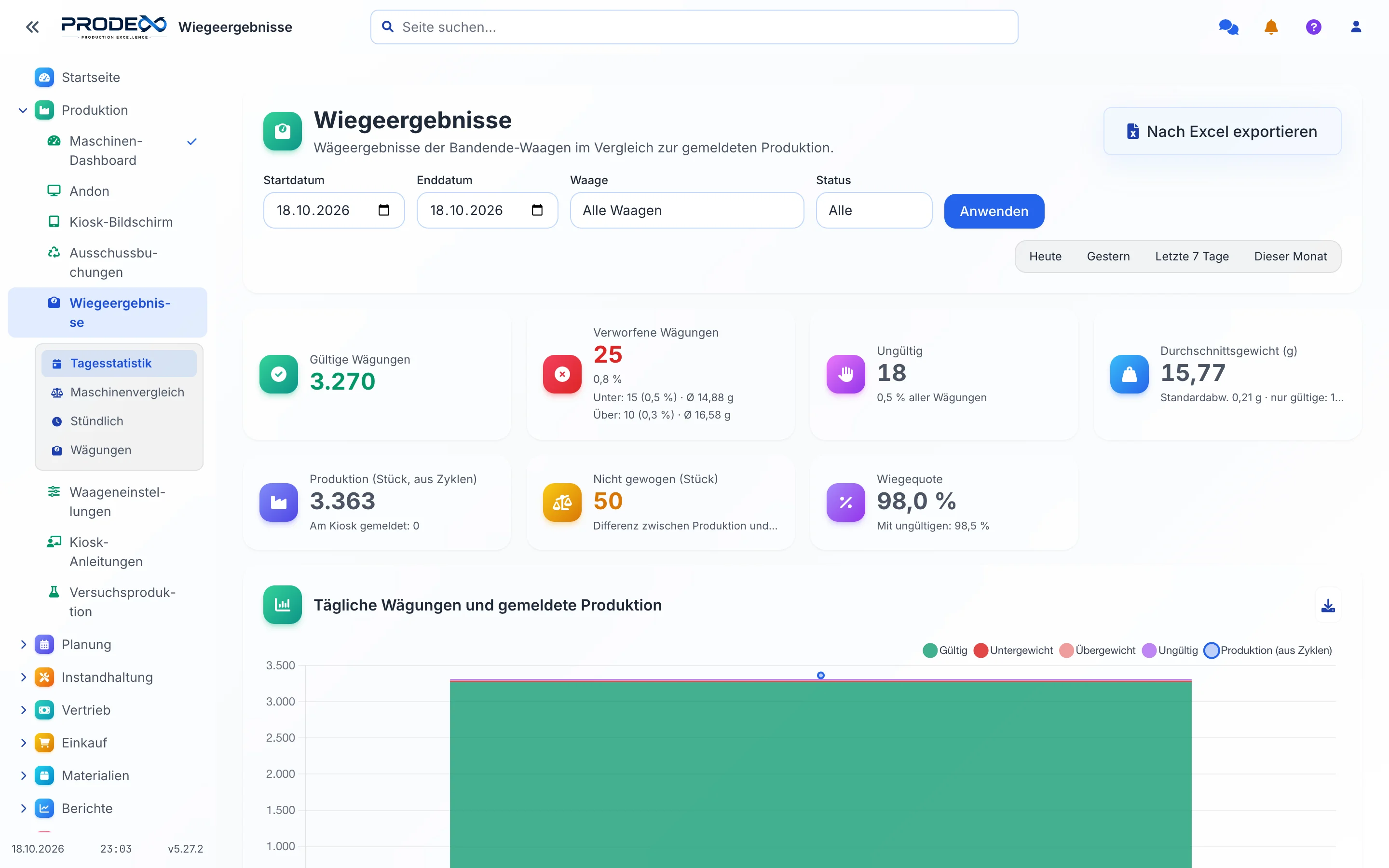Toggle Produktion (aus Zyklen) legend series
This screenshot has height=868, width=1389.
[1268, 651]
